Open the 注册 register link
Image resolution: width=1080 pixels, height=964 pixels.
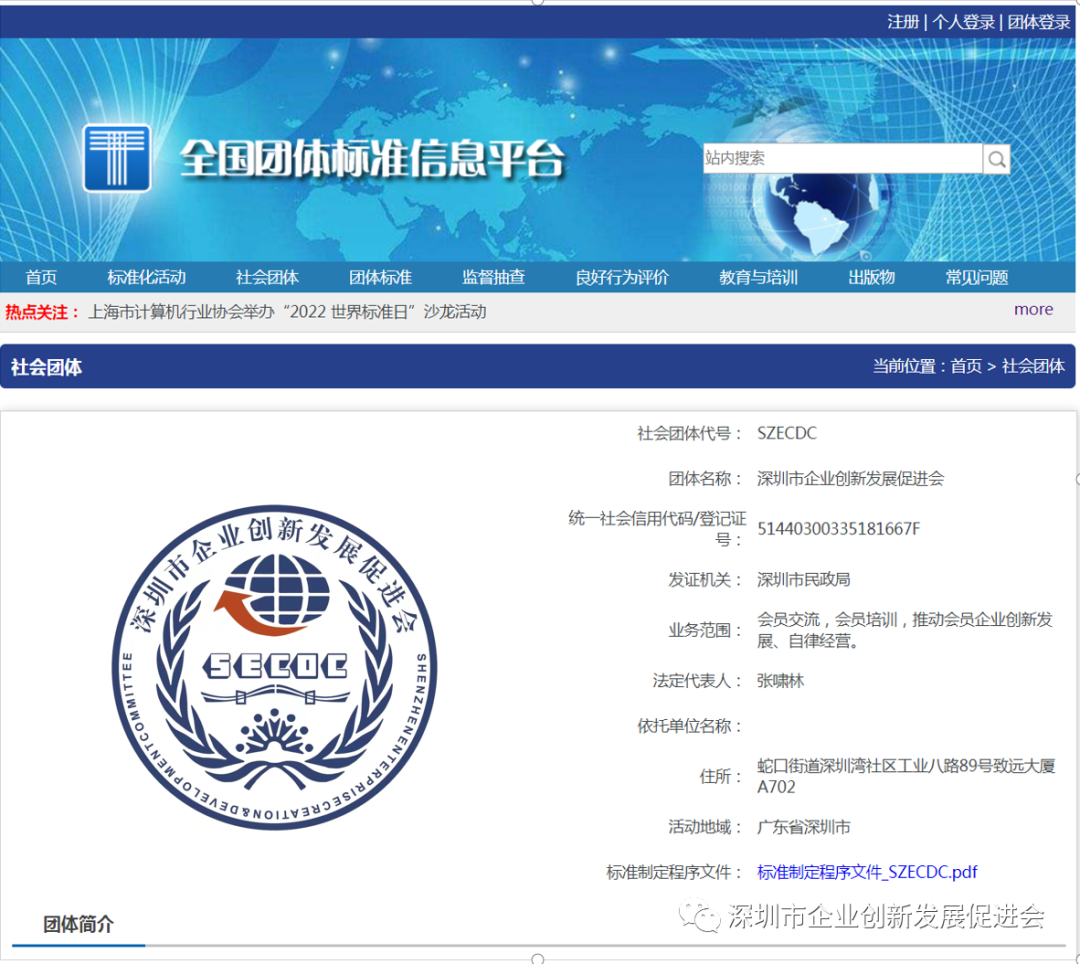(902, 22)
